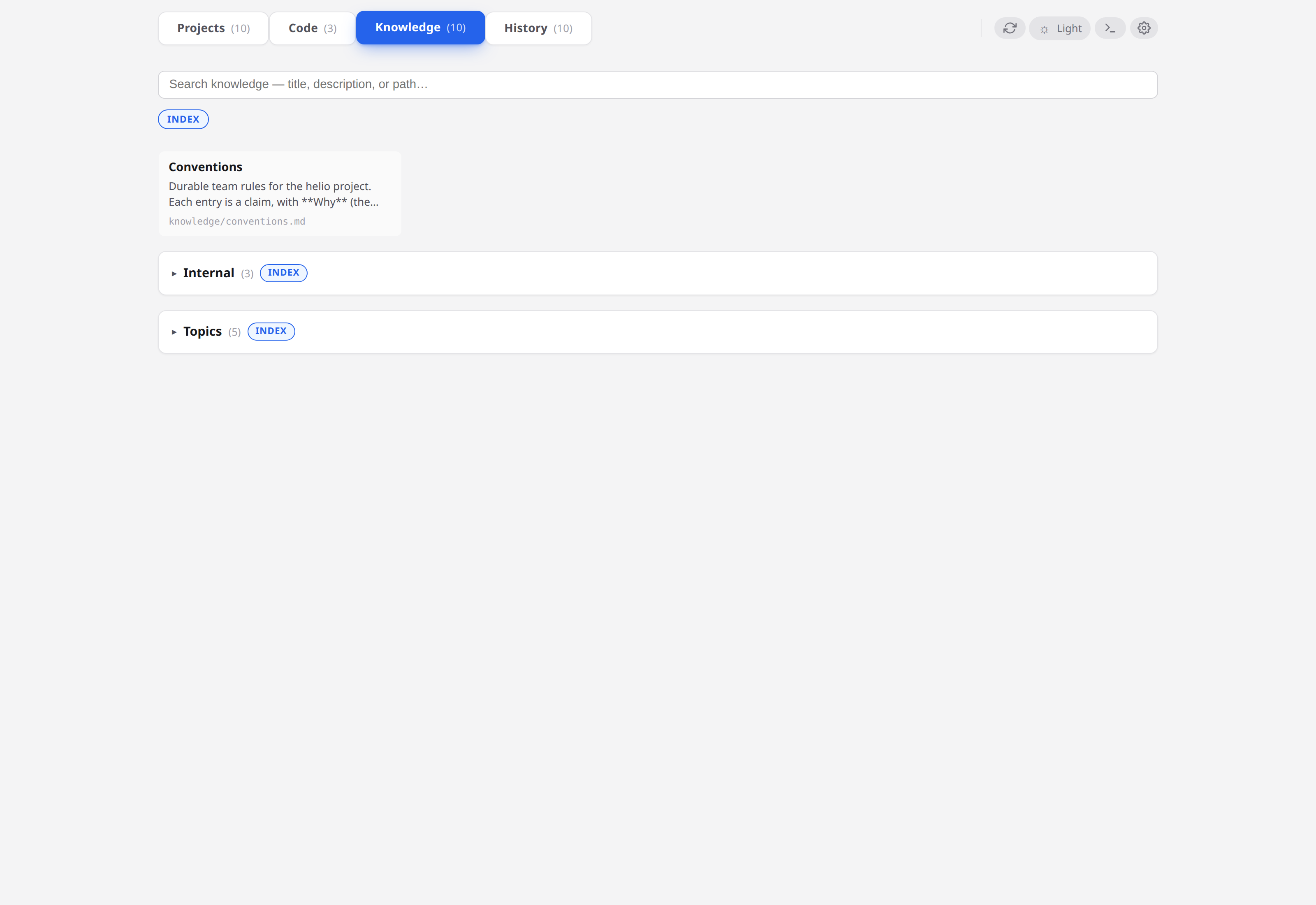1316x905 pixels.
Task: Click the disclosure arrow next to Topics
Action: [x=174, y=332]
